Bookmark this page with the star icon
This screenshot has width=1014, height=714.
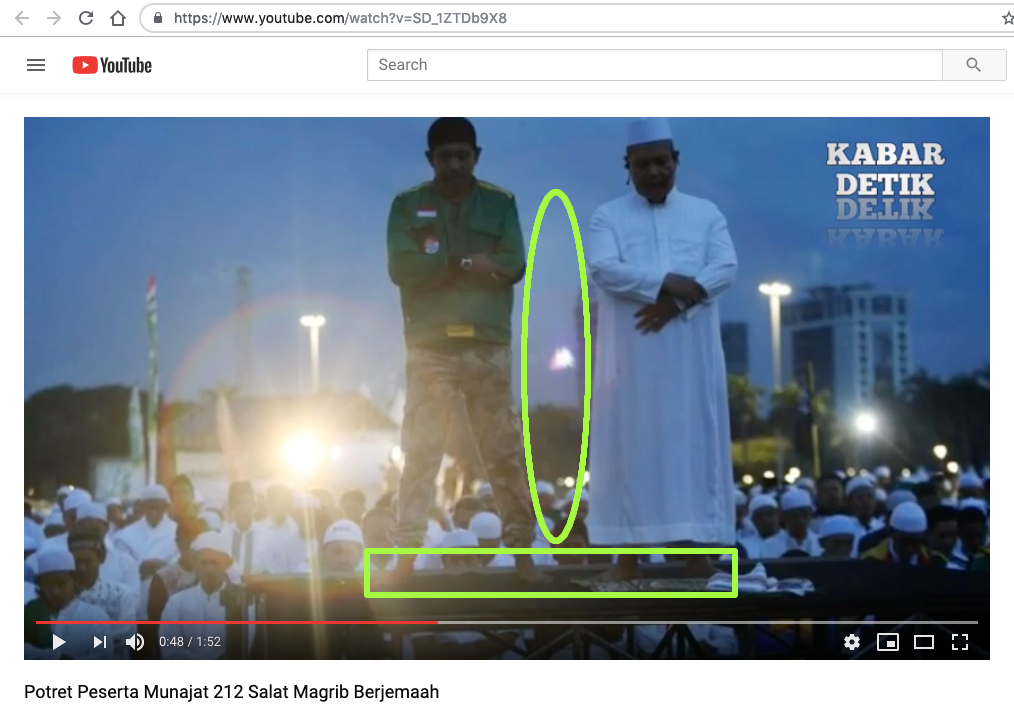pos(1006,18)
